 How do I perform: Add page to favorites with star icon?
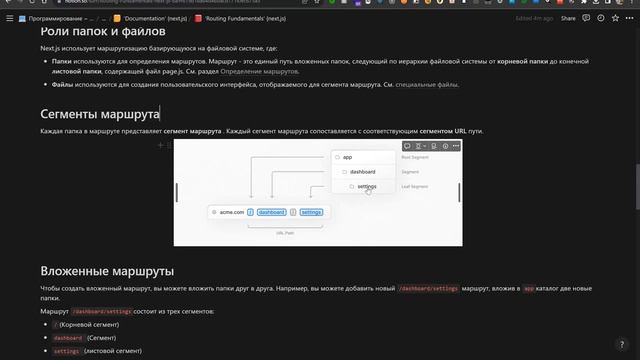click(615, 18)
